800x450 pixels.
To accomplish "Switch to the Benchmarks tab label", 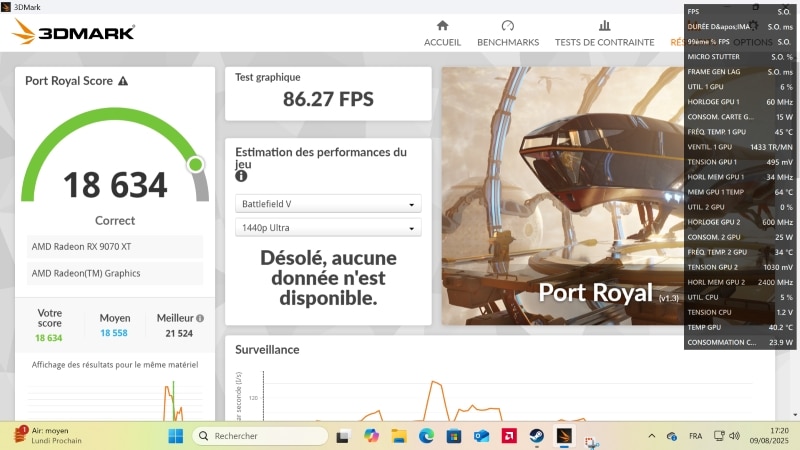I will click(x=508, y=42).
